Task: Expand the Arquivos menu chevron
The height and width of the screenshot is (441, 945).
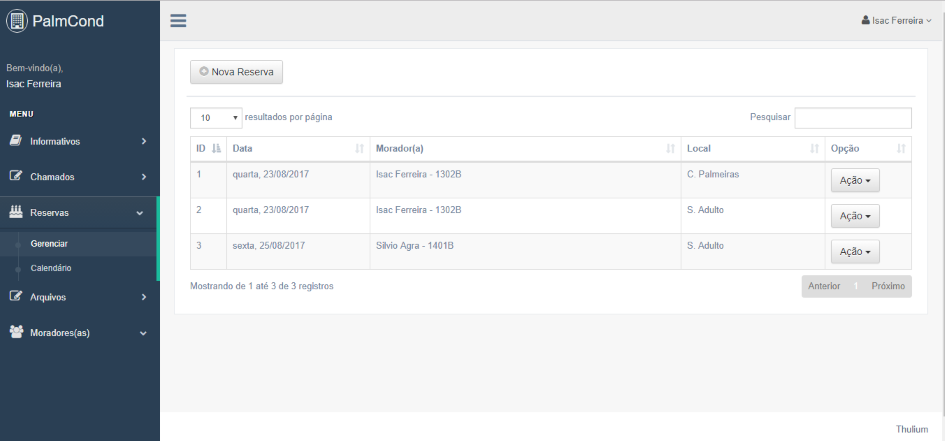Action: coord(143,297)
